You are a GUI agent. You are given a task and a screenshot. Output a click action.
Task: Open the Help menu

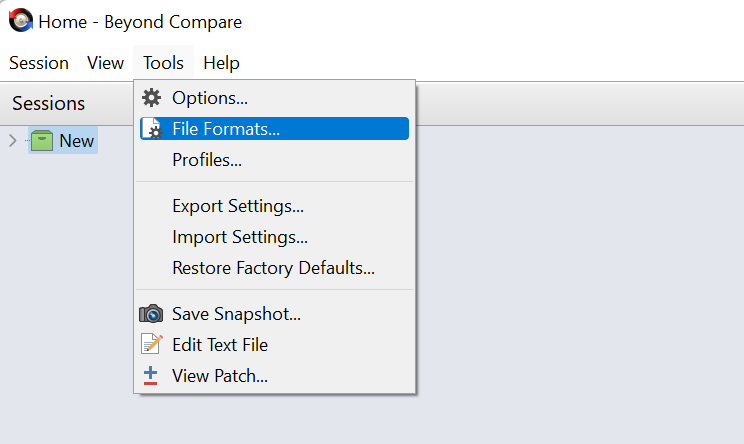221,63
